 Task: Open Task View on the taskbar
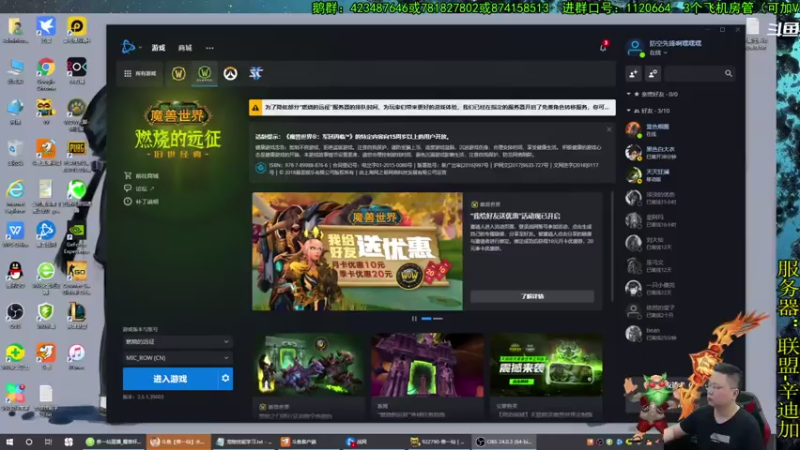pyautogui.click(x=48, y=442)
